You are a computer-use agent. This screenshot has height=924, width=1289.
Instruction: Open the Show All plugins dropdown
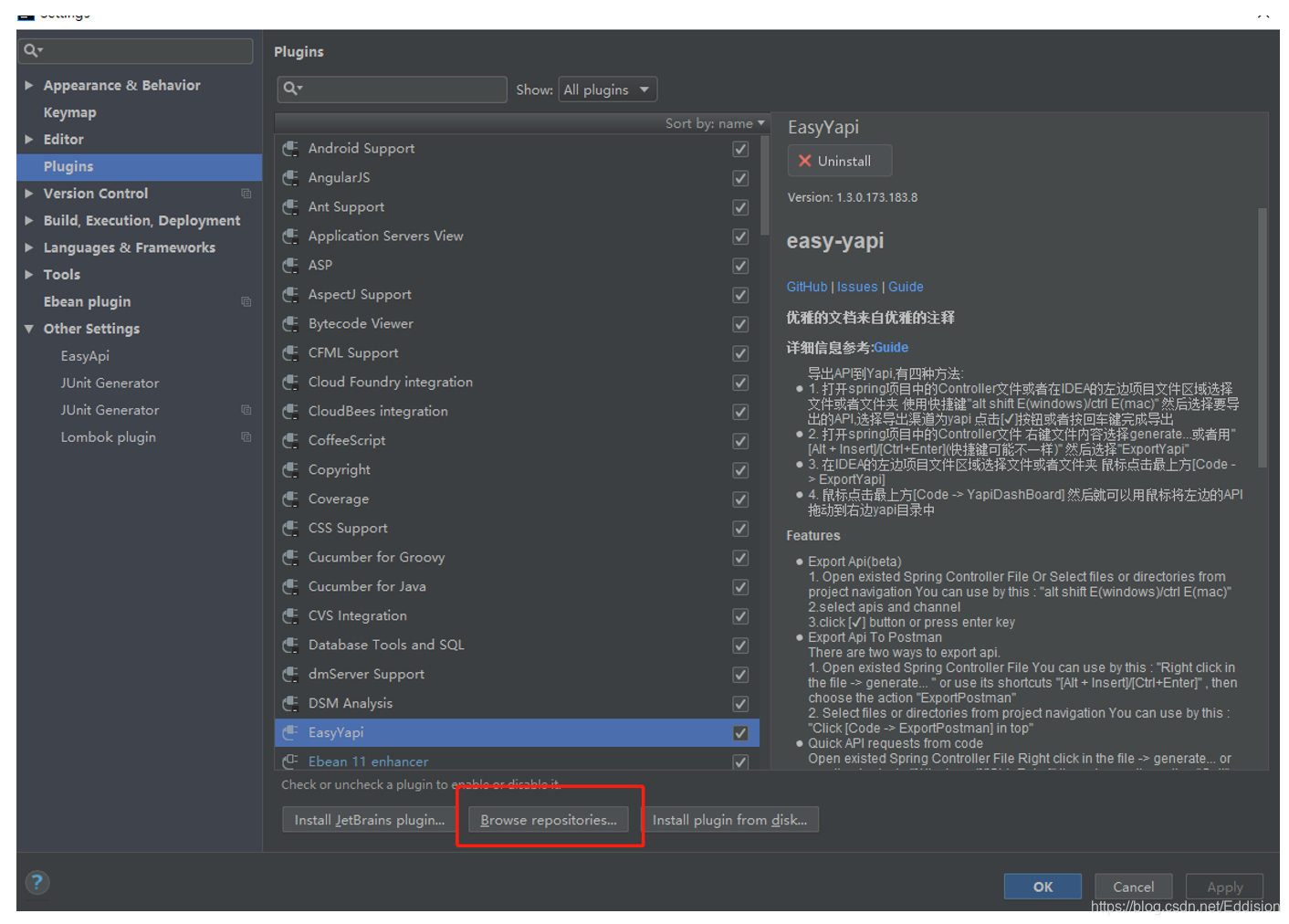coord(607,89)
